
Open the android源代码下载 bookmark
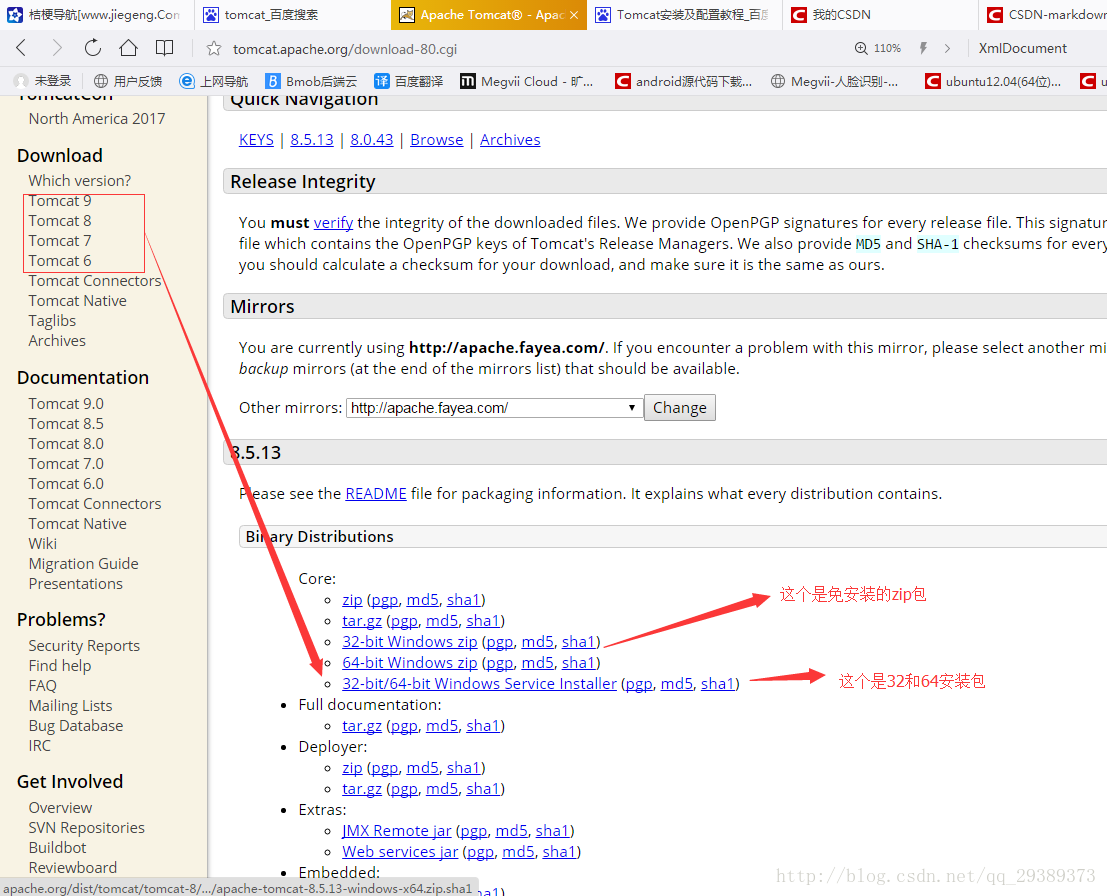[x=683, y=81]
